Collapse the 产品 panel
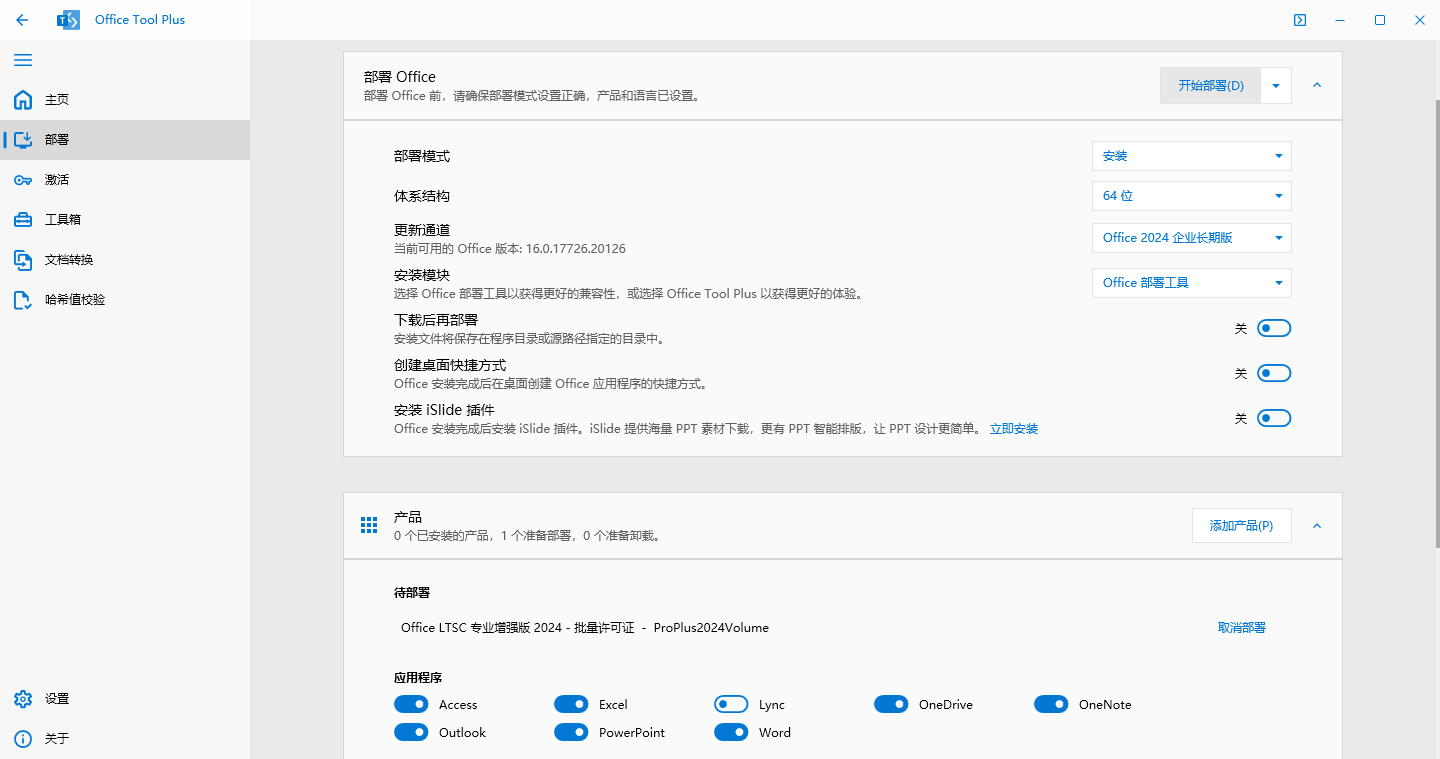The height and width of the screenshot is (759, 1440). point(1317,526)
